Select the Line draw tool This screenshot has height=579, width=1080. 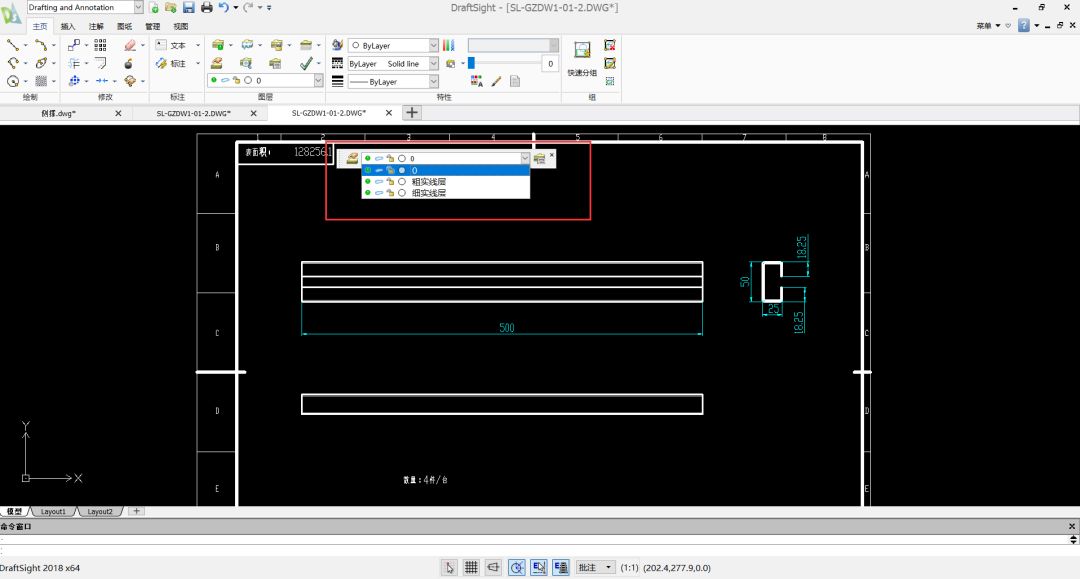tap(12, 45)
